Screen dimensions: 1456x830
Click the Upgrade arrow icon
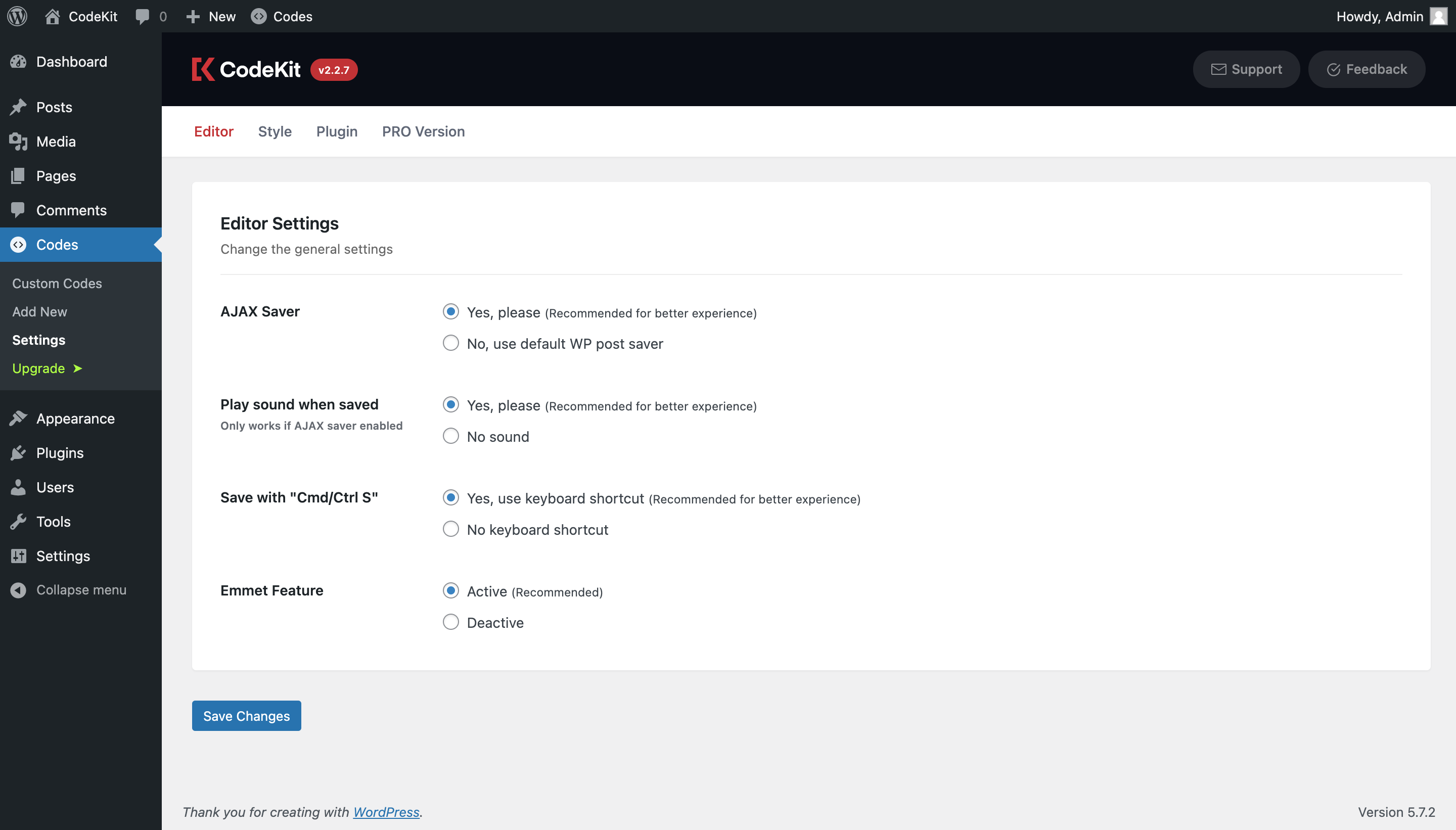79,367
